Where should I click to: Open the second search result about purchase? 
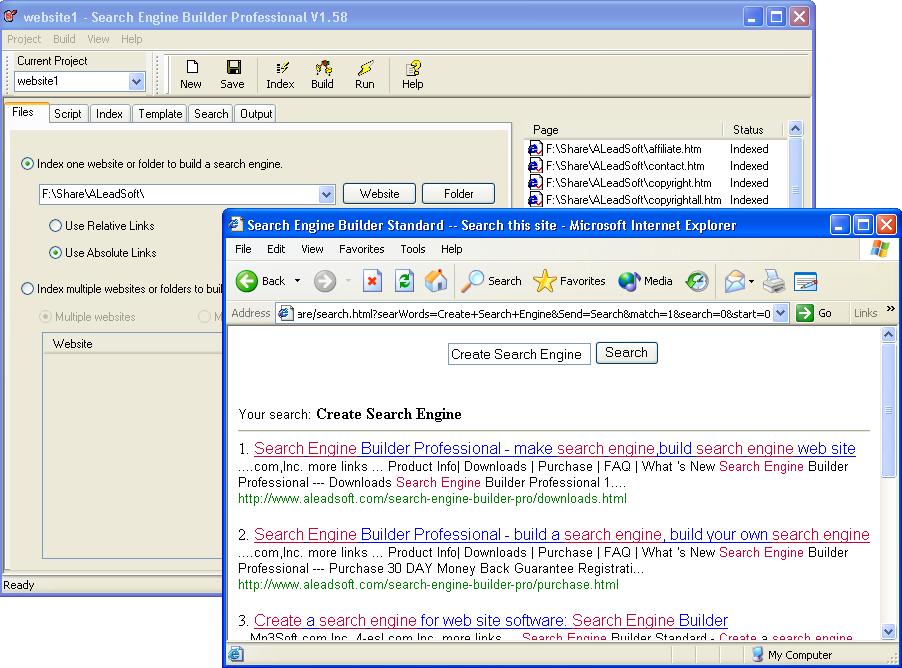[561, 535]
